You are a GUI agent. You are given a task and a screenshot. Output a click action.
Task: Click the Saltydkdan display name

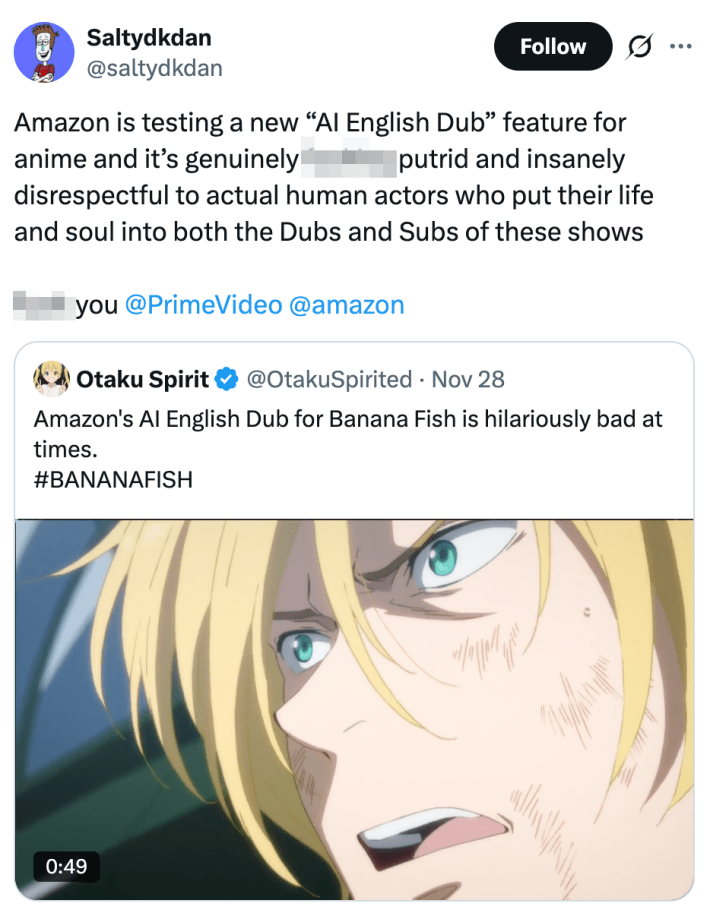pyautogui.click(x=151, y=38)
